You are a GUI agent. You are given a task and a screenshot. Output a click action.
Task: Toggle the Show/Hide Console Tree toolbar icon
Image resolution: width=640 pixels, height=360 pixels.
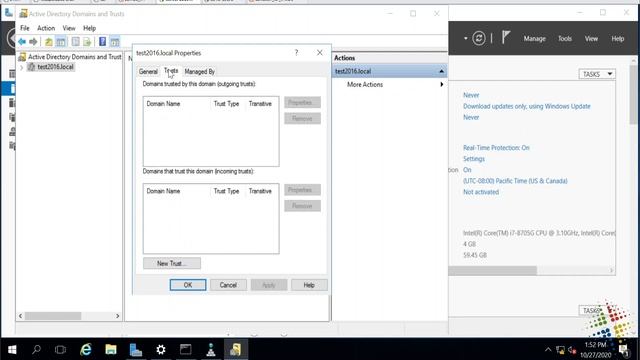coord(60,42)
